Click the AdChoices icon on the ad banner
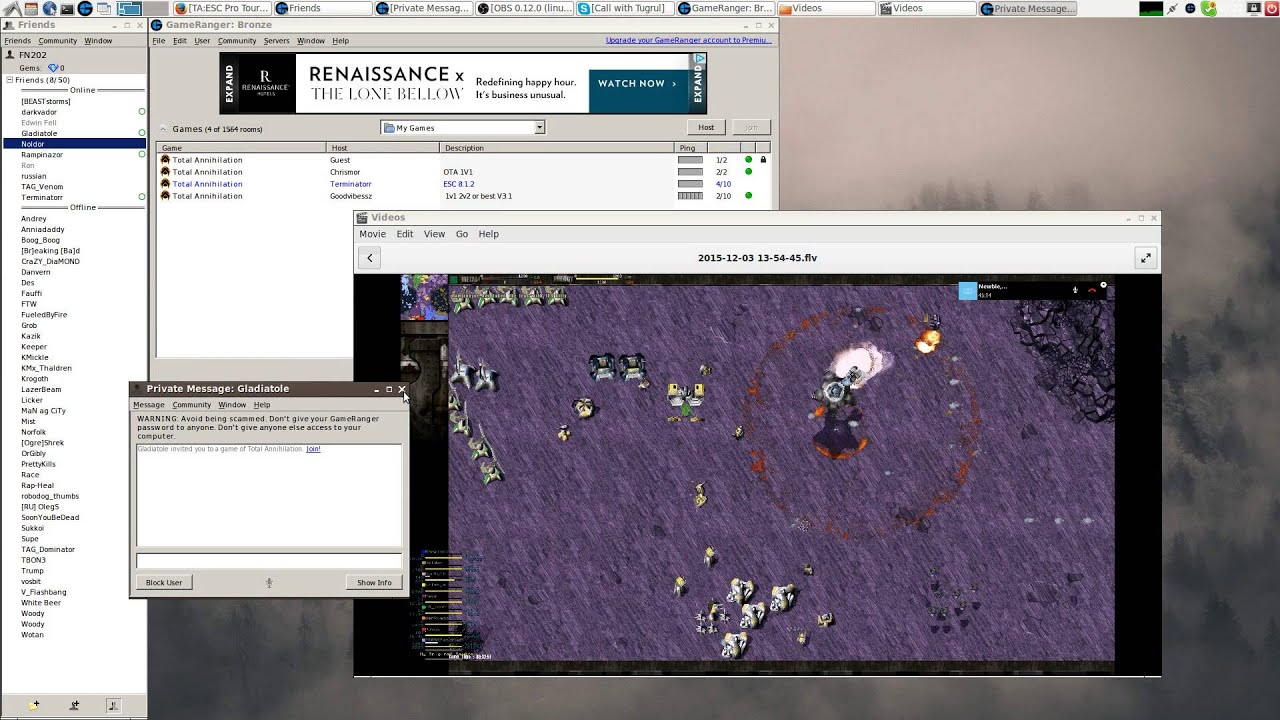Viewport: 1280px width, 720px height. pos(700,59)
